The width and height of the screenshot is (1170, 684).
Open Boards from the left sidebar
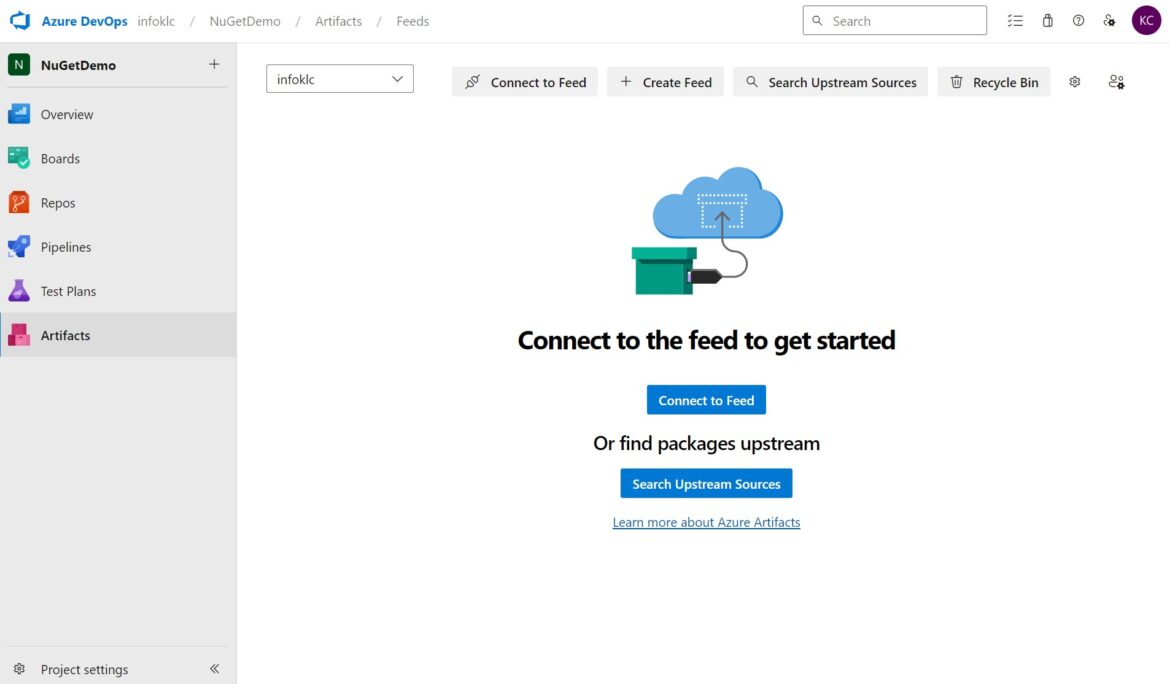[60, 158]
